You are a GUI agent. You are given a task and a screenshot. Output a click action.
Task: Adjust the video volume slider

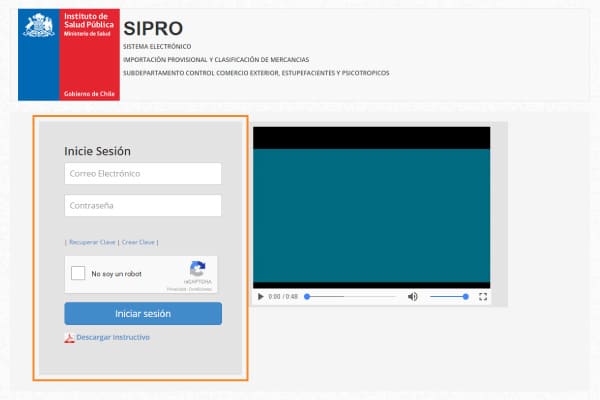448,297
